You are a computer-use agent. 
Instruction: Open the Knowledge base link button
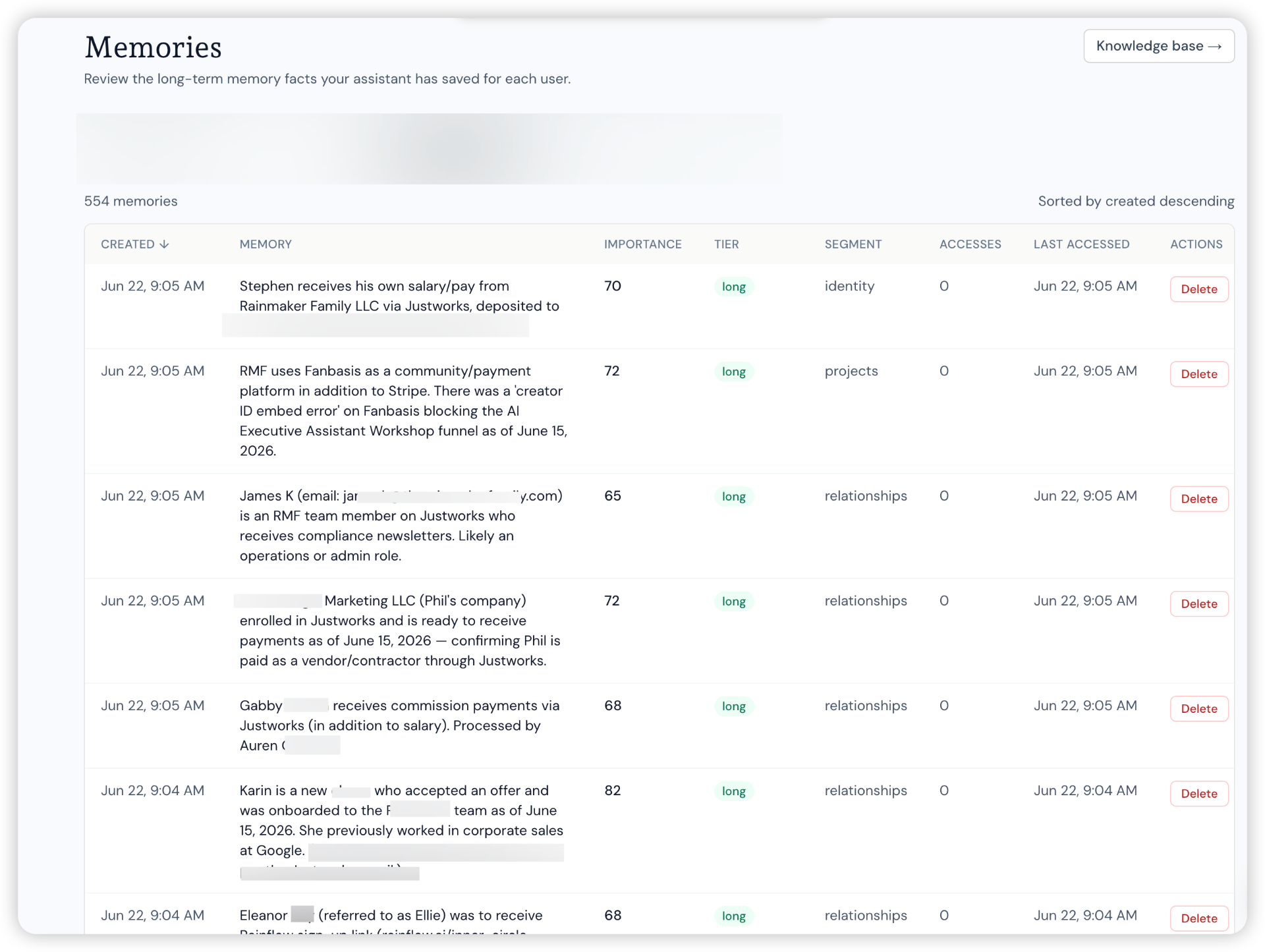(x=1158, y=46)
